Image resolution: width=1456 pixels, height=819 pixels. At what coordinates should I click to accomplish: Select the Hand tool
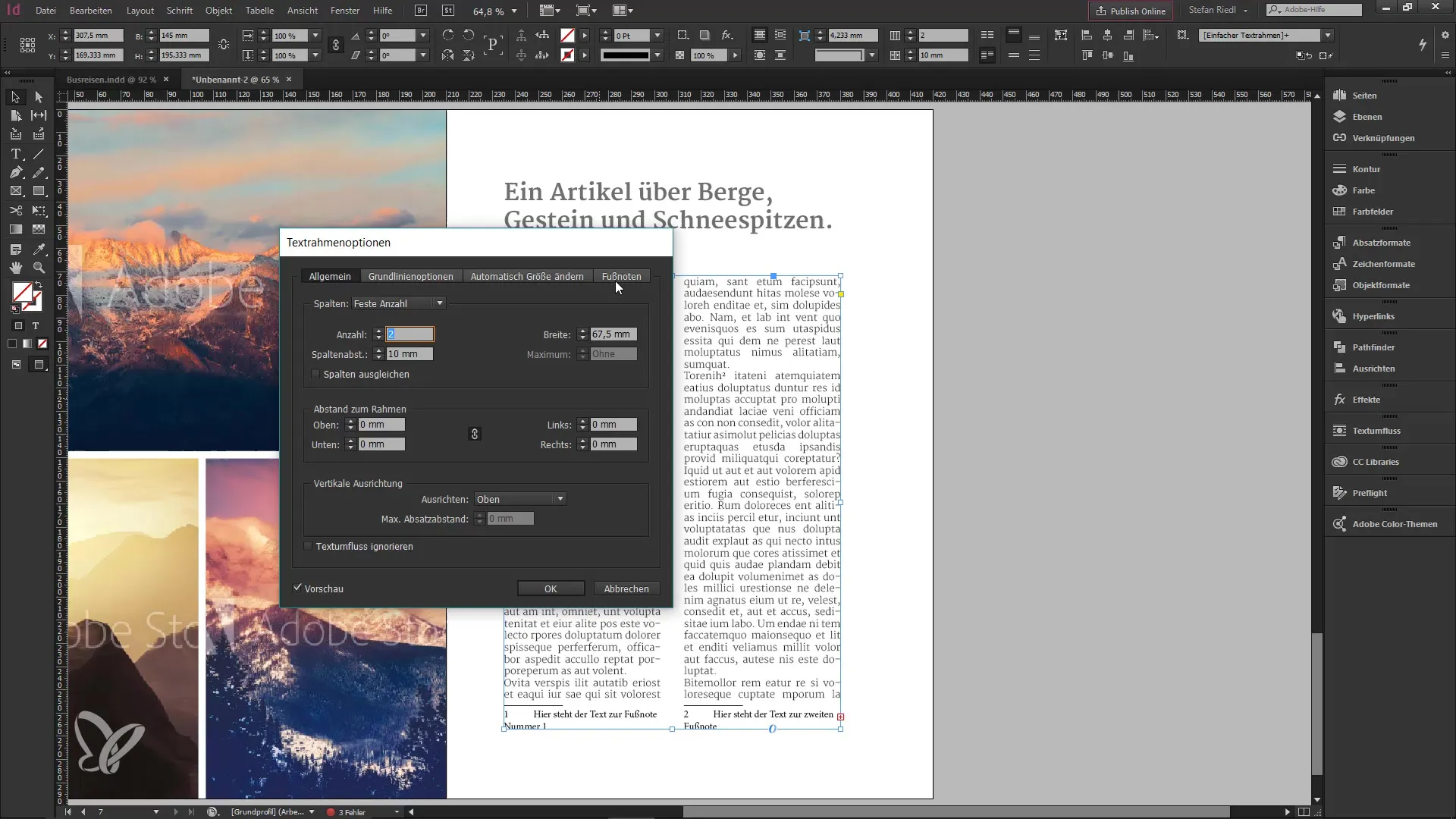click(15, 268)
